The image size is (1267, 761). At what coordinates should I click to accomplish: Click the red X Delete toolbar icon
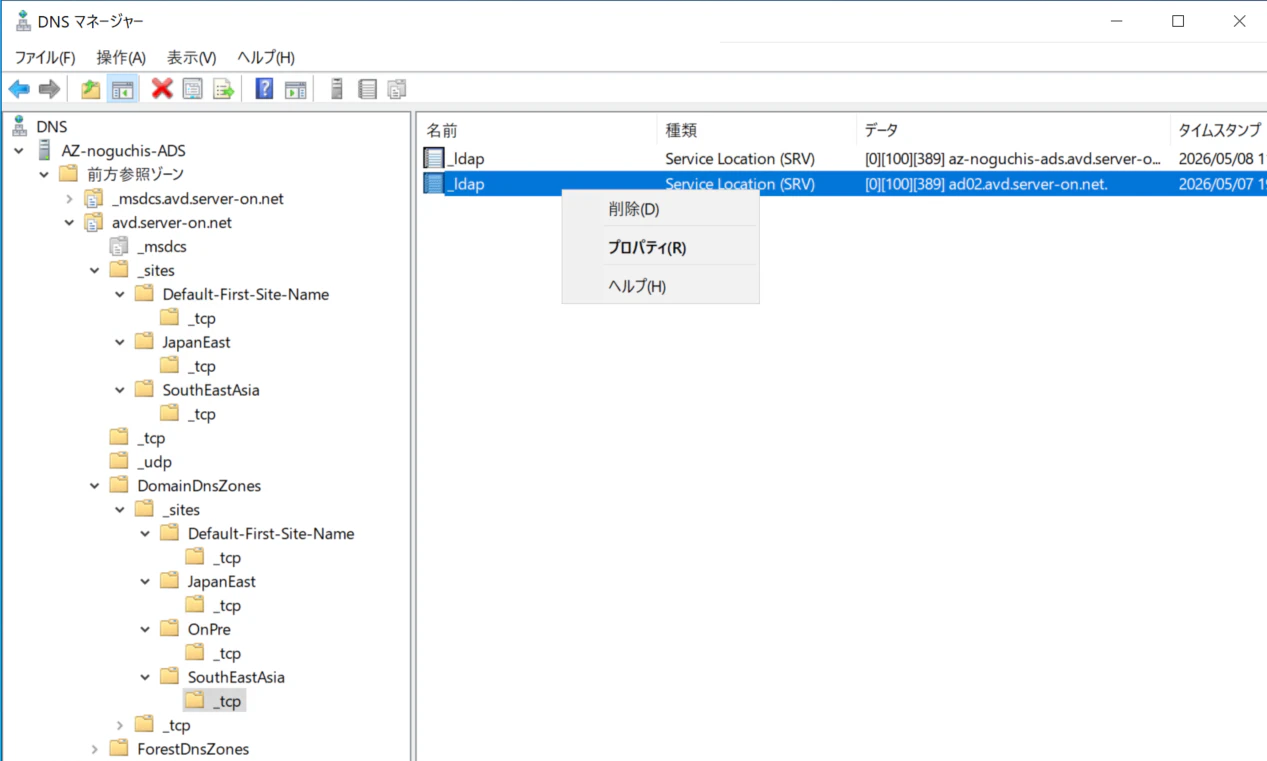pos(162,89)
